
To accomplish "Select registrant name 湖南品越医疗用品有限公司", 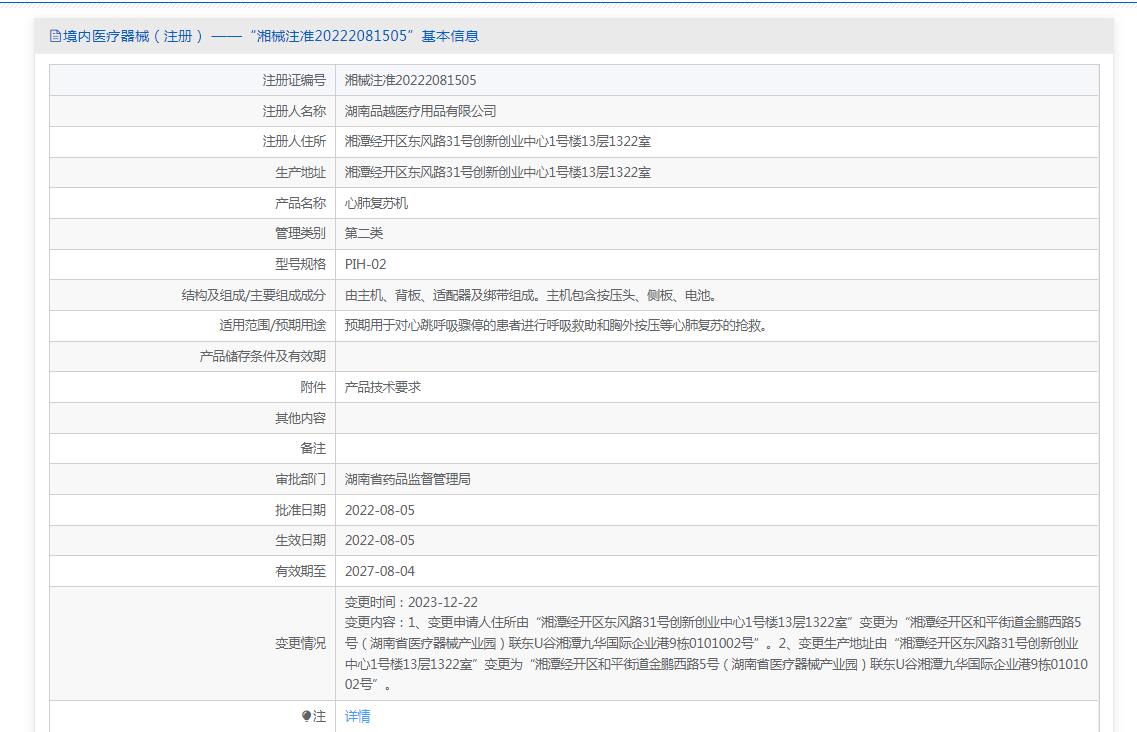I will (420, 111).
